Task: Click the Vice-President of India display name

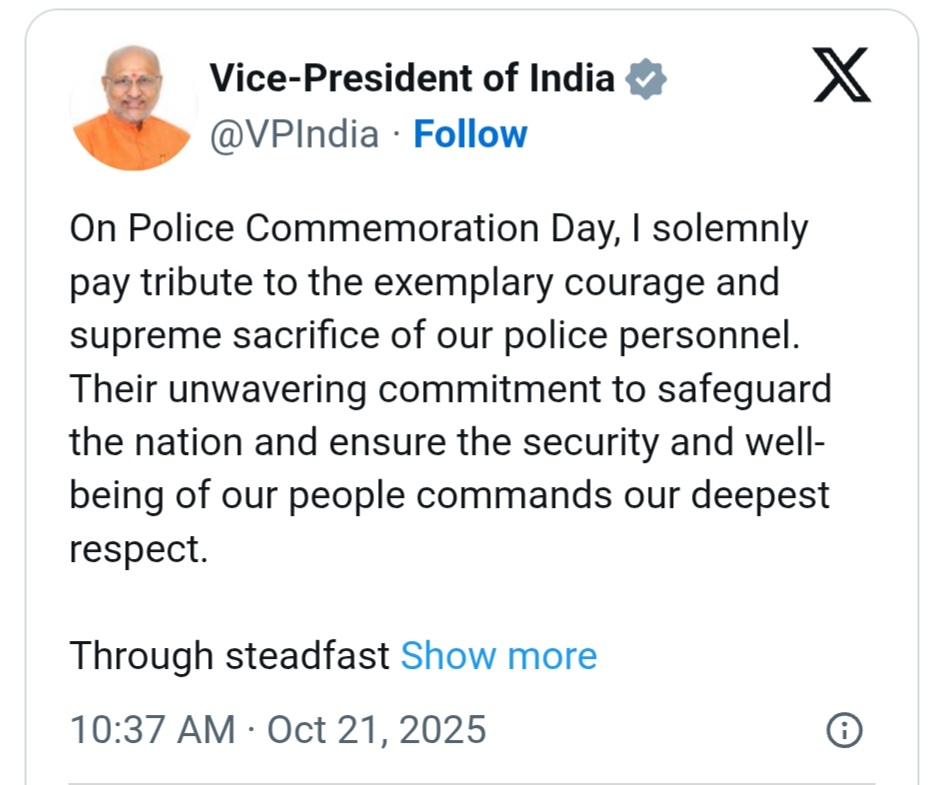Action: coord(411,77)
